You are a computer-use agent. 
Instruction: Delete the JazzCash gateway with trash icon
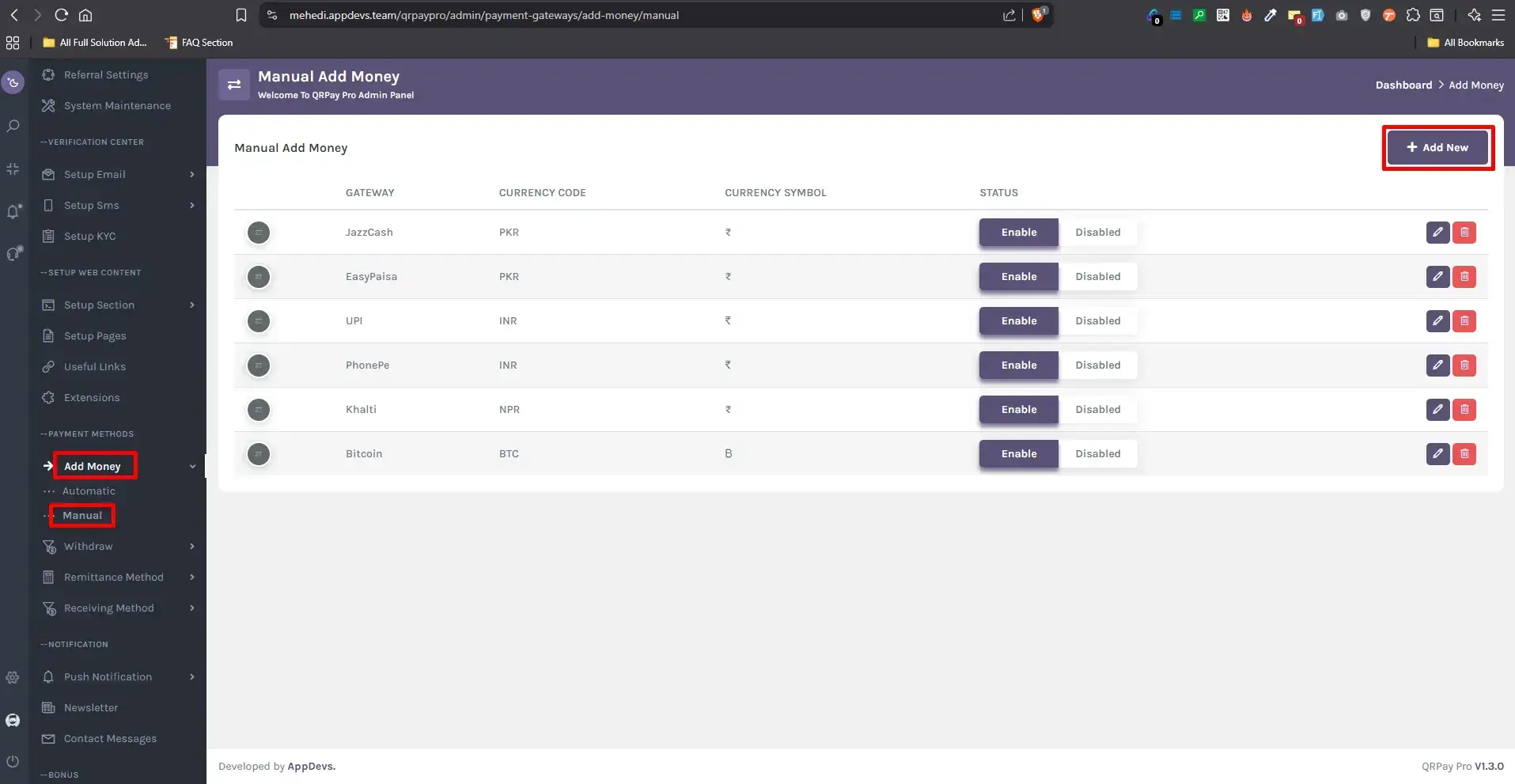pos(1464,233)
